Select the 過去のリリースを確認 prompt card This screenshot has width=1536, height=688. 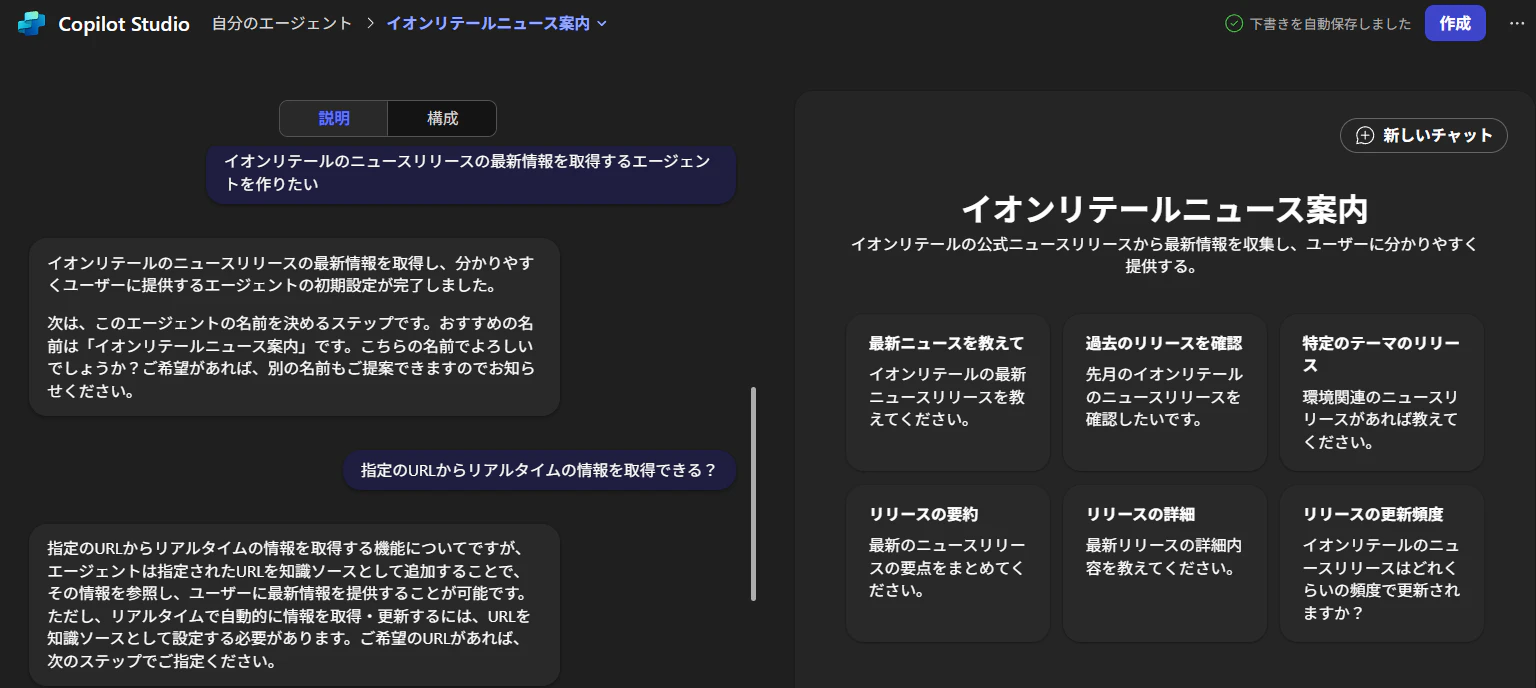[x=1165, y=393]
